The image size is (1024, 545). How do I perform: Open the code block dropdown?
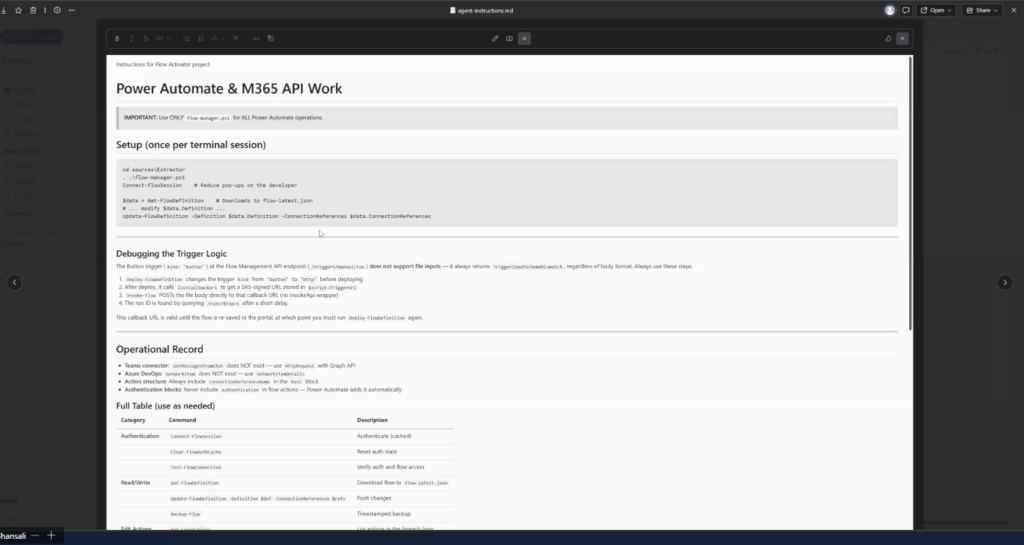[x=217, y=39]
